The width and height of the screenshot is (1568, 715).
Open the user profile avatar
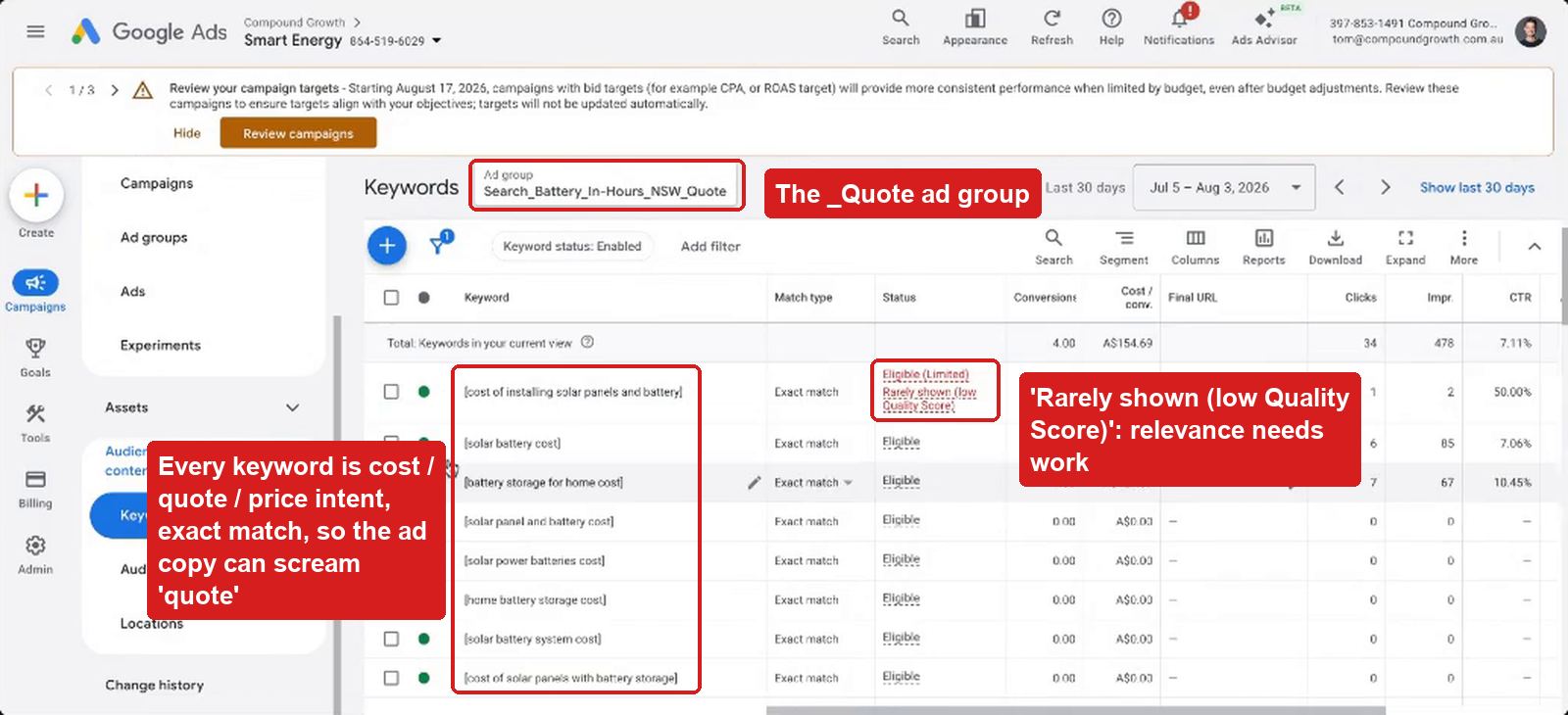[1530, 31]
